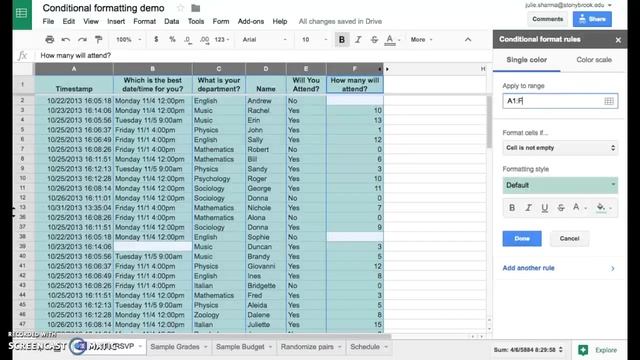Open the Arial font dropdown
The width and height of the screenshot is (640, 360).
(x=264, y=40)
